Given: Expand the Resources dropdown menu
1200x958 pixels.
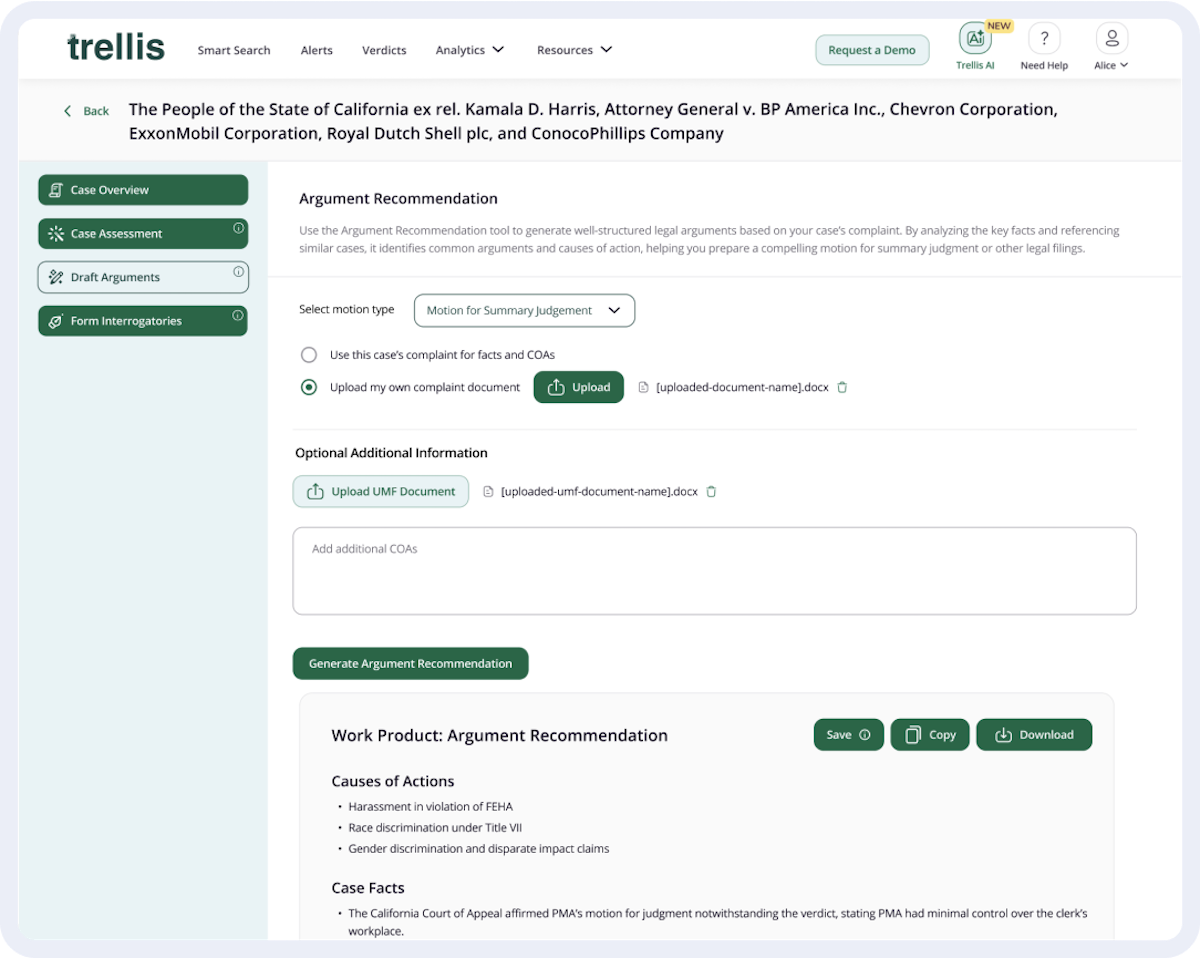Looking at the screenshot, I should coord(575,50).
